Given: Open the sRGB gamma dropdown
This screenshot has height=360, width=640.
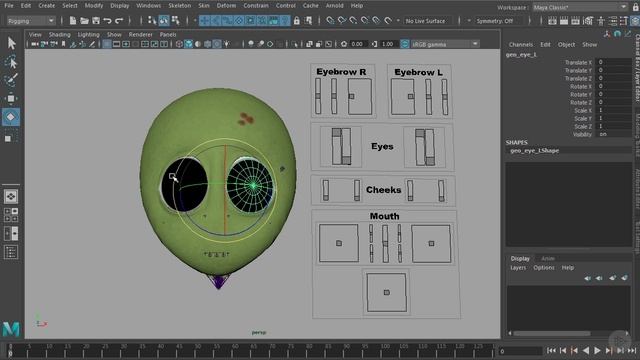Looking at the screenshot, I should (444, 44).
